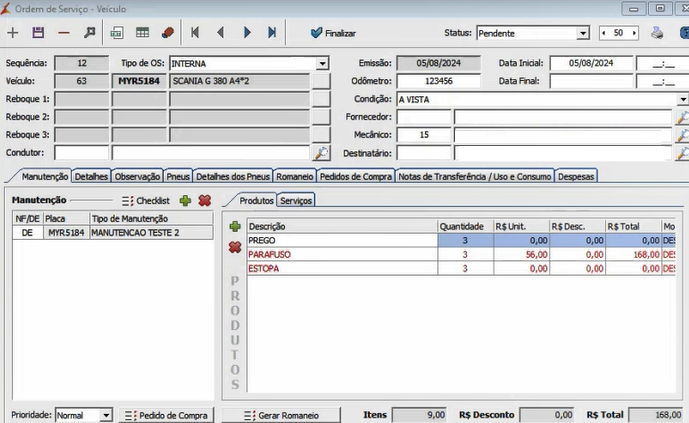Image resolution: width=689 pixels, height=423 pixels.
Task: Go to next record
Action: click(247, 33)
